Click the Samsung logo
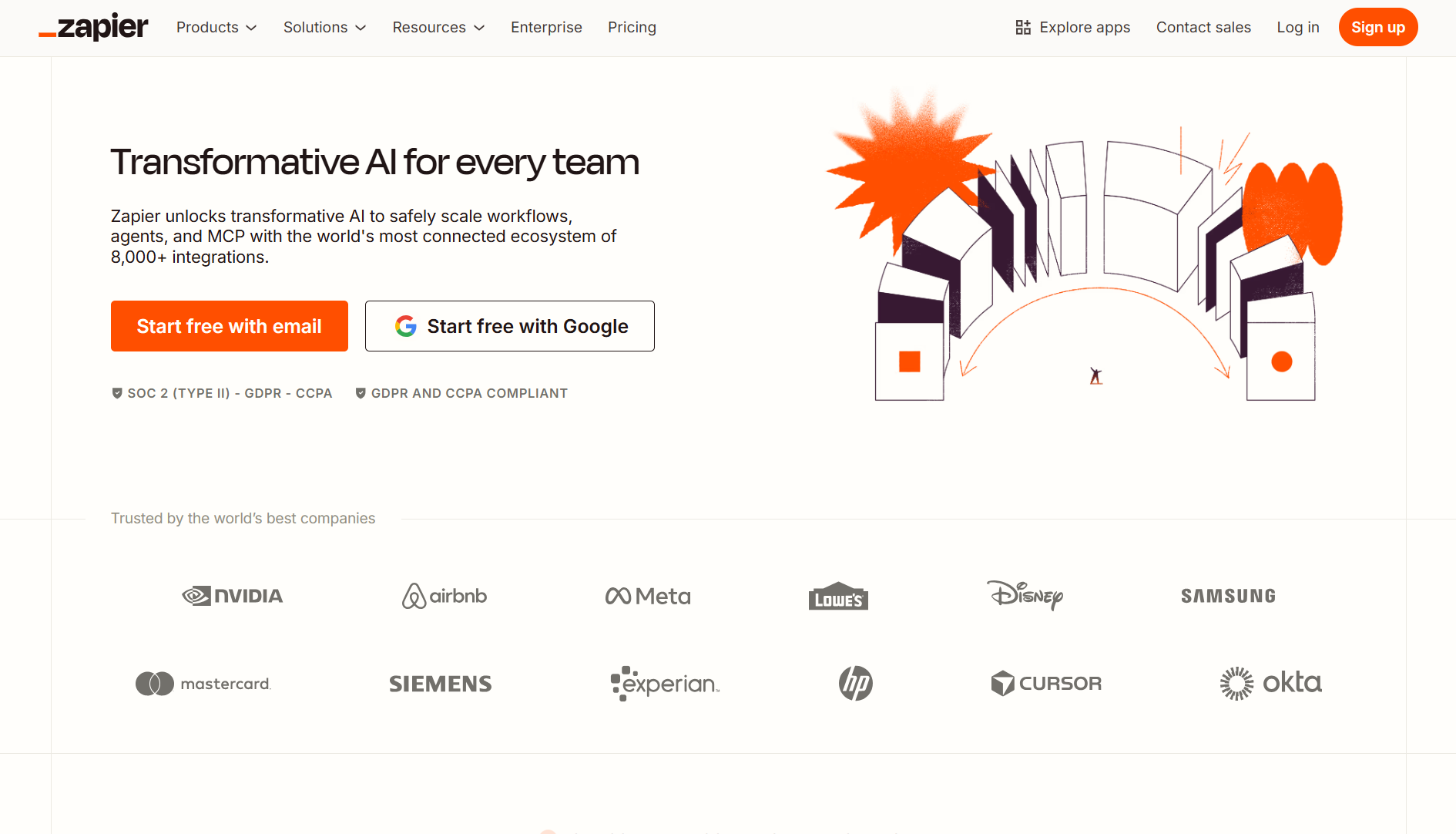 pos(1229,596)
